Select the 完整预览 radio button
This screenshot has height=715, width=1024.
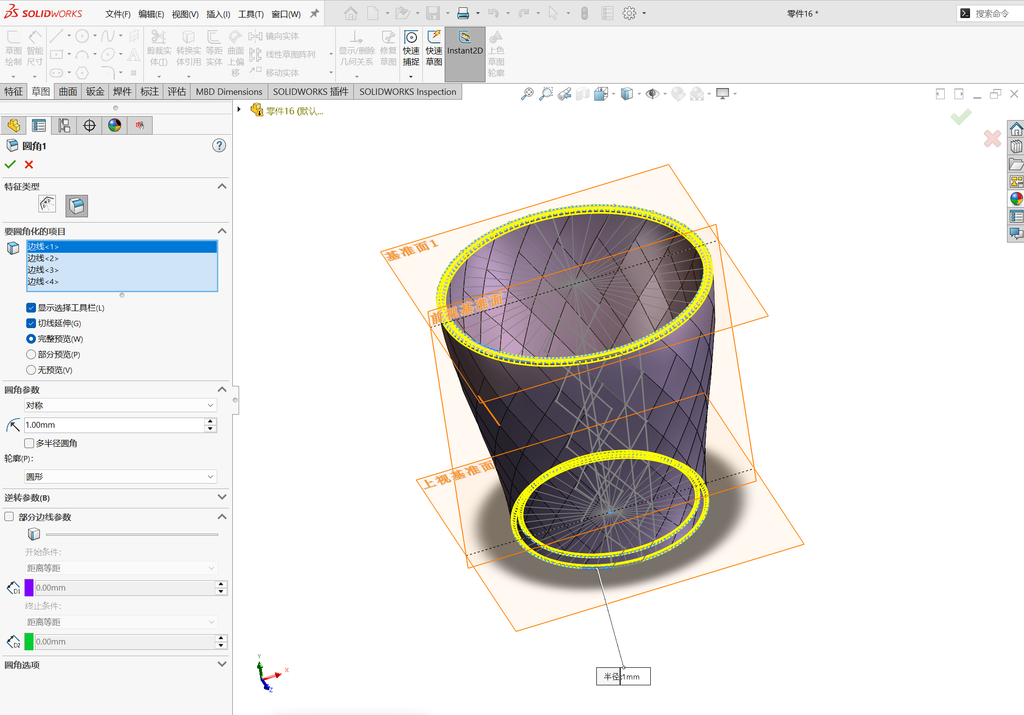coord(31,339)
